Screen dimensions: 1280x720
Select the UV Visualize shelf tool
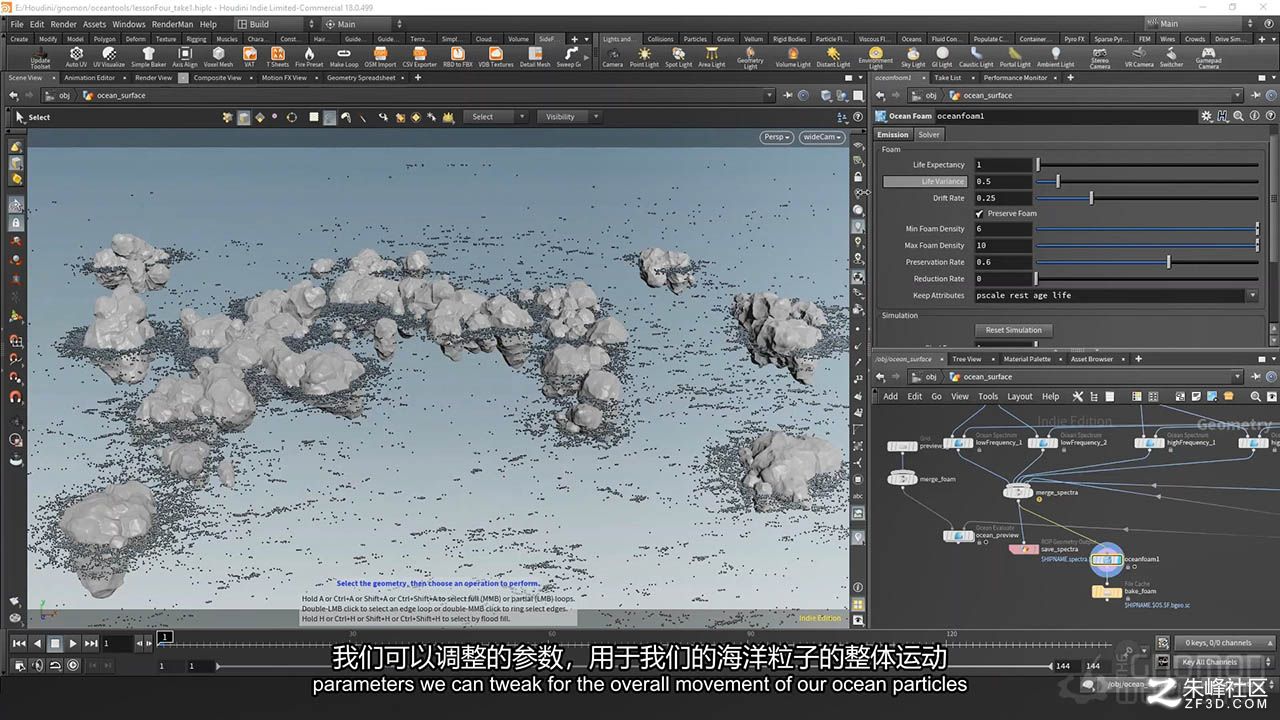[109, 57]
